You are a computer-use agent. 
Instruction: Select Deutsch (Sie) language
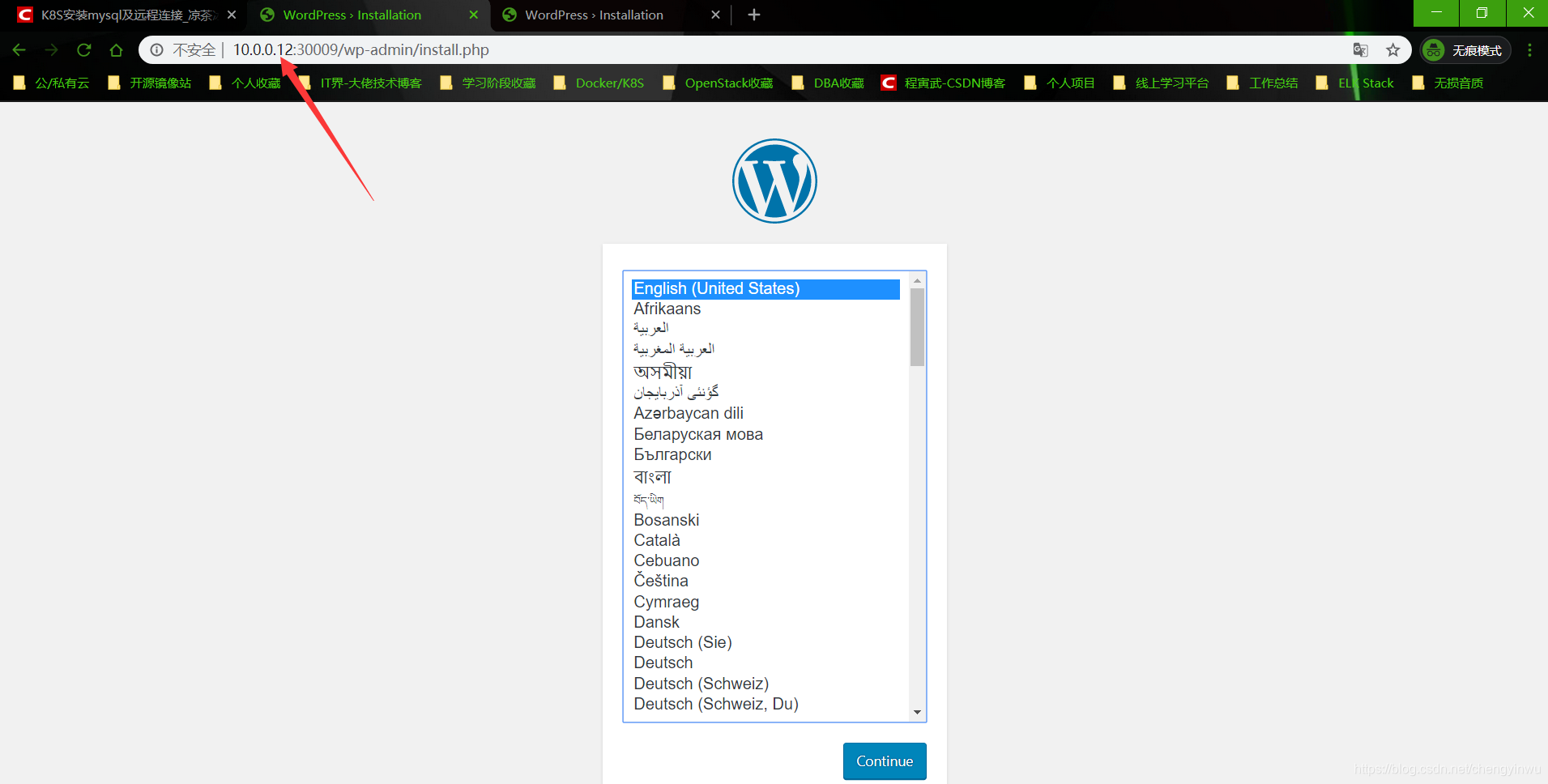(x=765, y=643)
